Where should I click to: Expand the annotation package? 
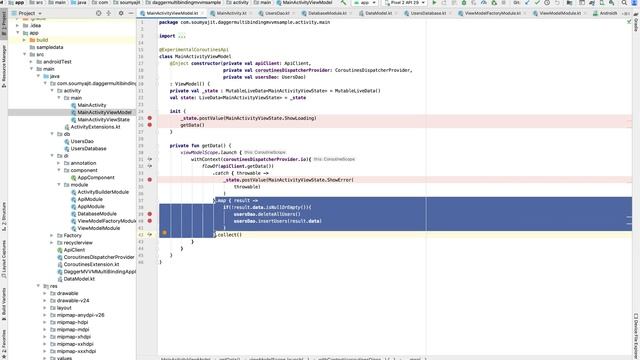[59, 163]
